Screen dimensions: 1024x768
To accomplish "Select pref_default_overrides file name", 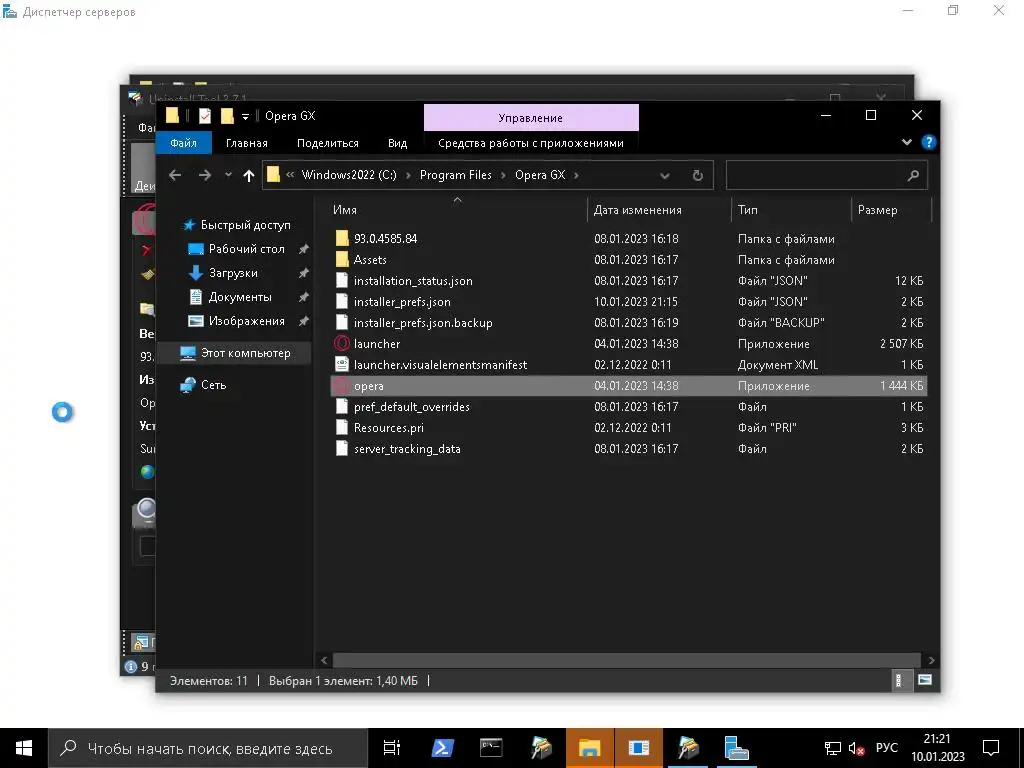I will tap(411, 407).
